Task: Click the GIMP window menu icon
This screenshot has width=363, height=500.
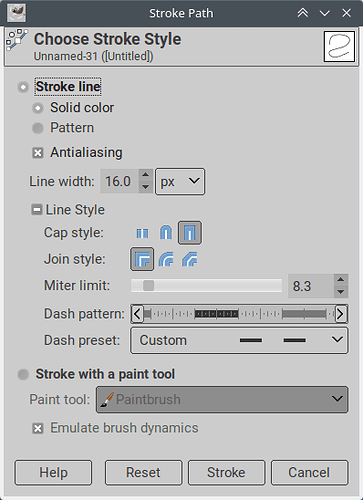Action: pyautogui.click(x=17, y=13)
